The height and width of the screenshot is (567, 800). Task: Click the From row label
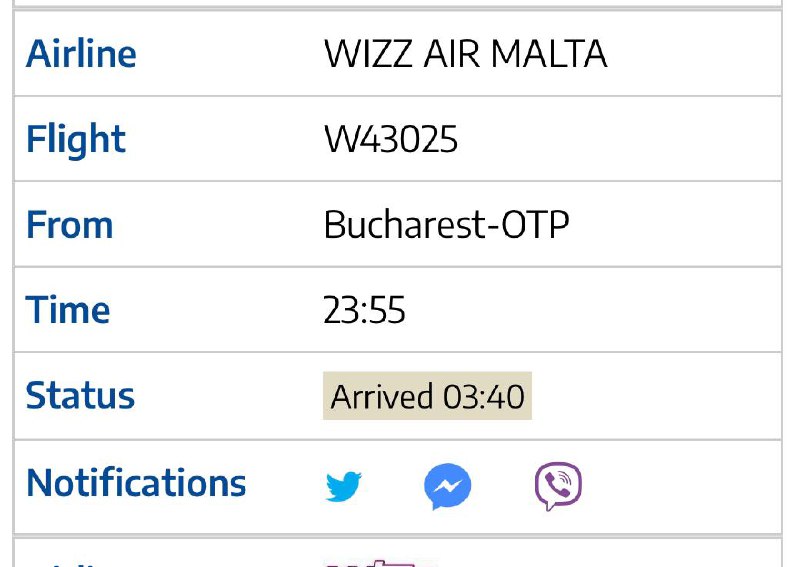(69, 225)
